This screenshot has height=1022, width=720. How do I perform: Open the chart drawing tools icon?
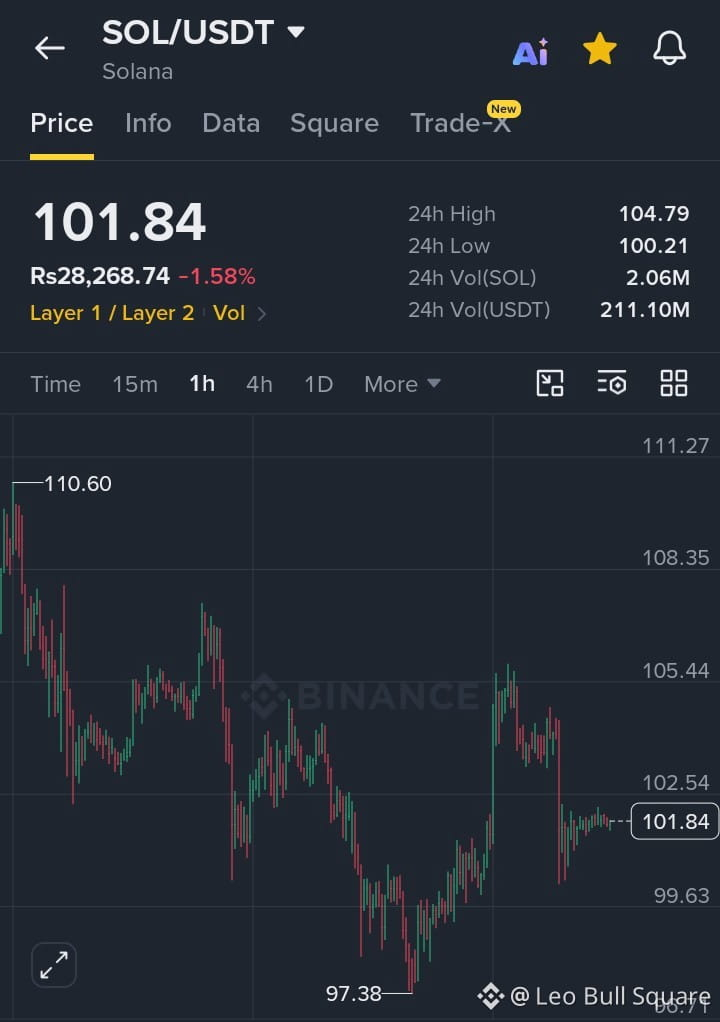click(x=550, y=383)
